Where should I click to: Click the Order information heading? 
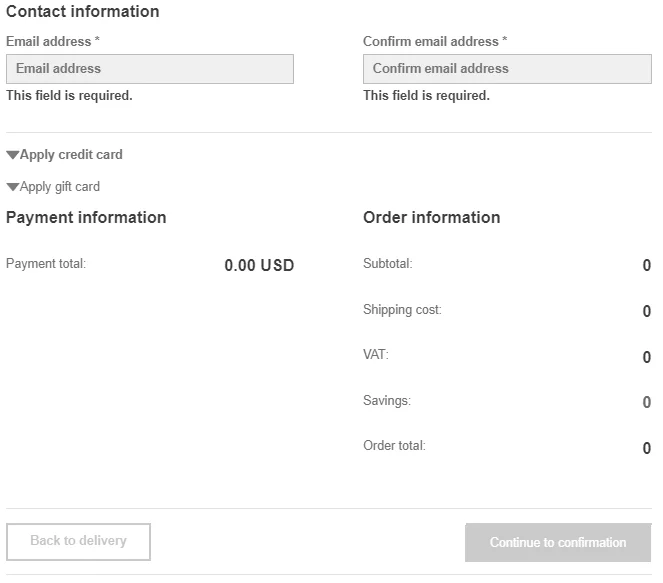[432, 217]
